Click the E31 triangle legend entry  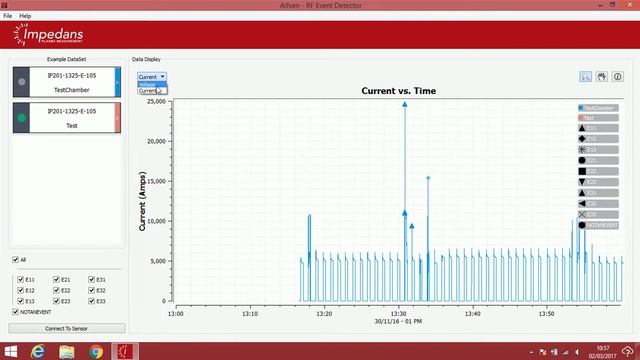(598, 193)
